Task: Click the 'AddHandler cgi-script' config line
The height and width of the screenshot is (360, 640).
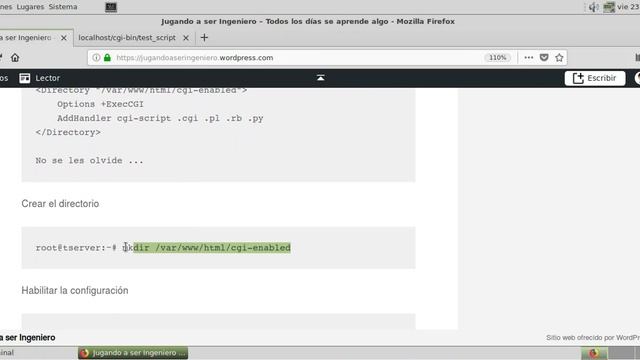Action: point(160,118)
